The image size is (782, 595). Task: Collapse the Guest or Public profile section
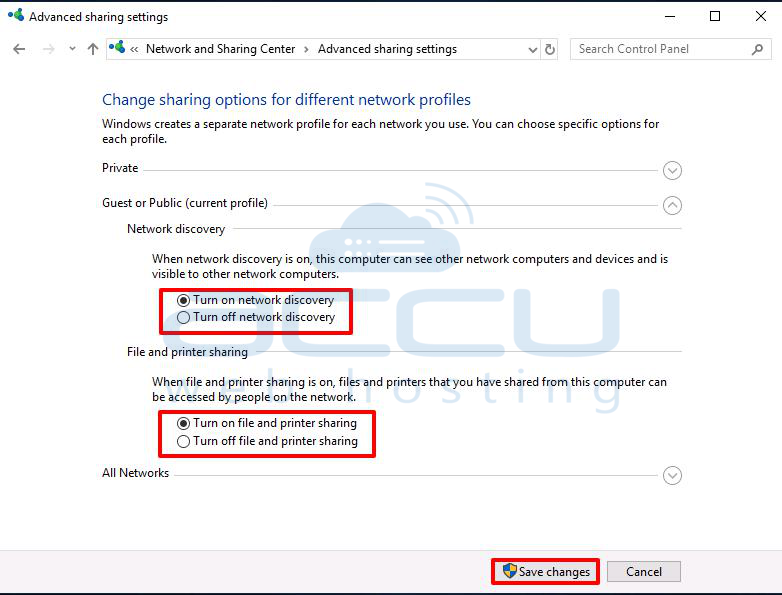672,205
